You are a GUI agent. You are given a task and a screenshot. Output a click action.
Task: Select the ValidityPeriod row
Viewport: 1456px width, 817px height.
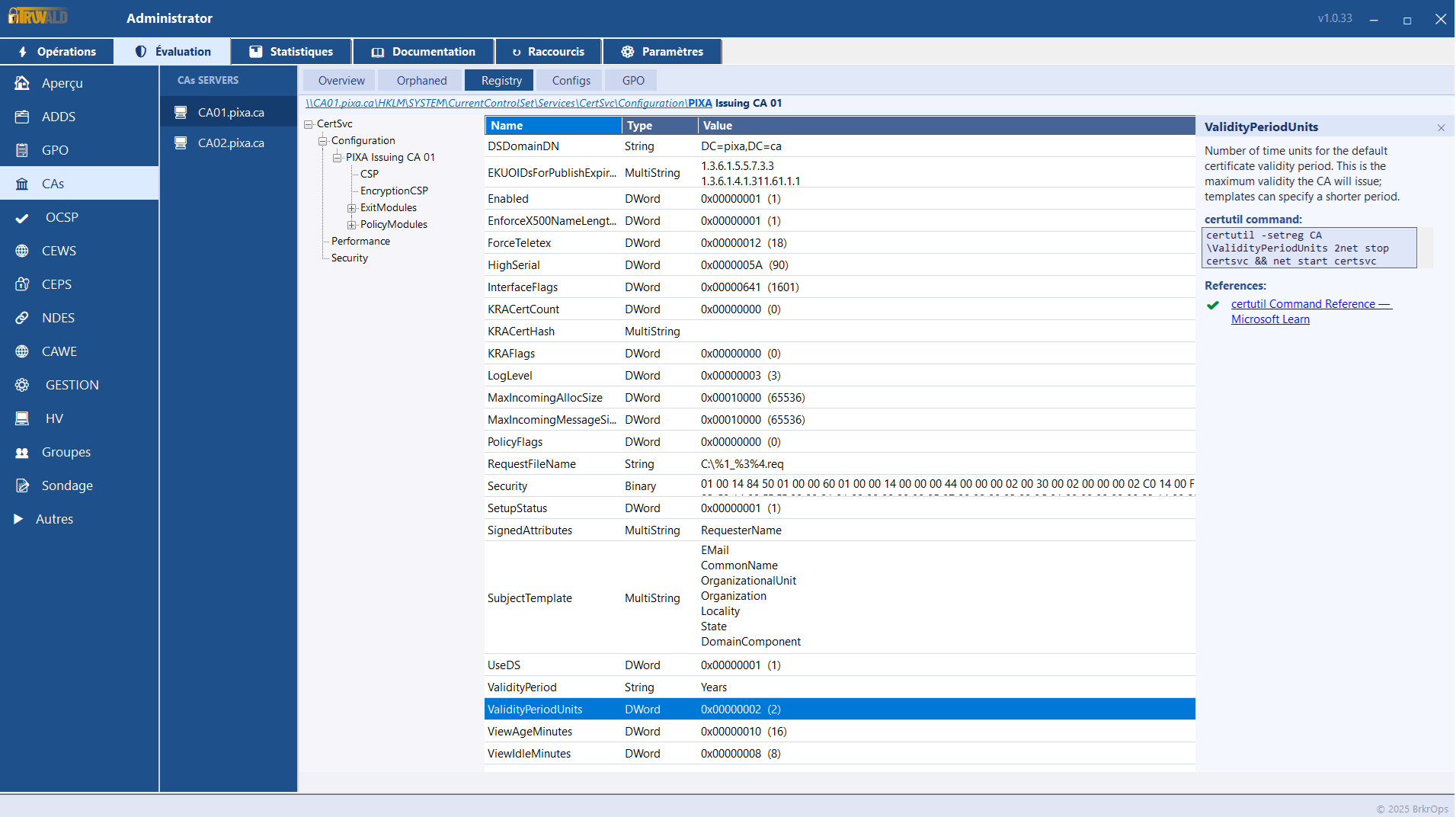(x=840, y=687)
